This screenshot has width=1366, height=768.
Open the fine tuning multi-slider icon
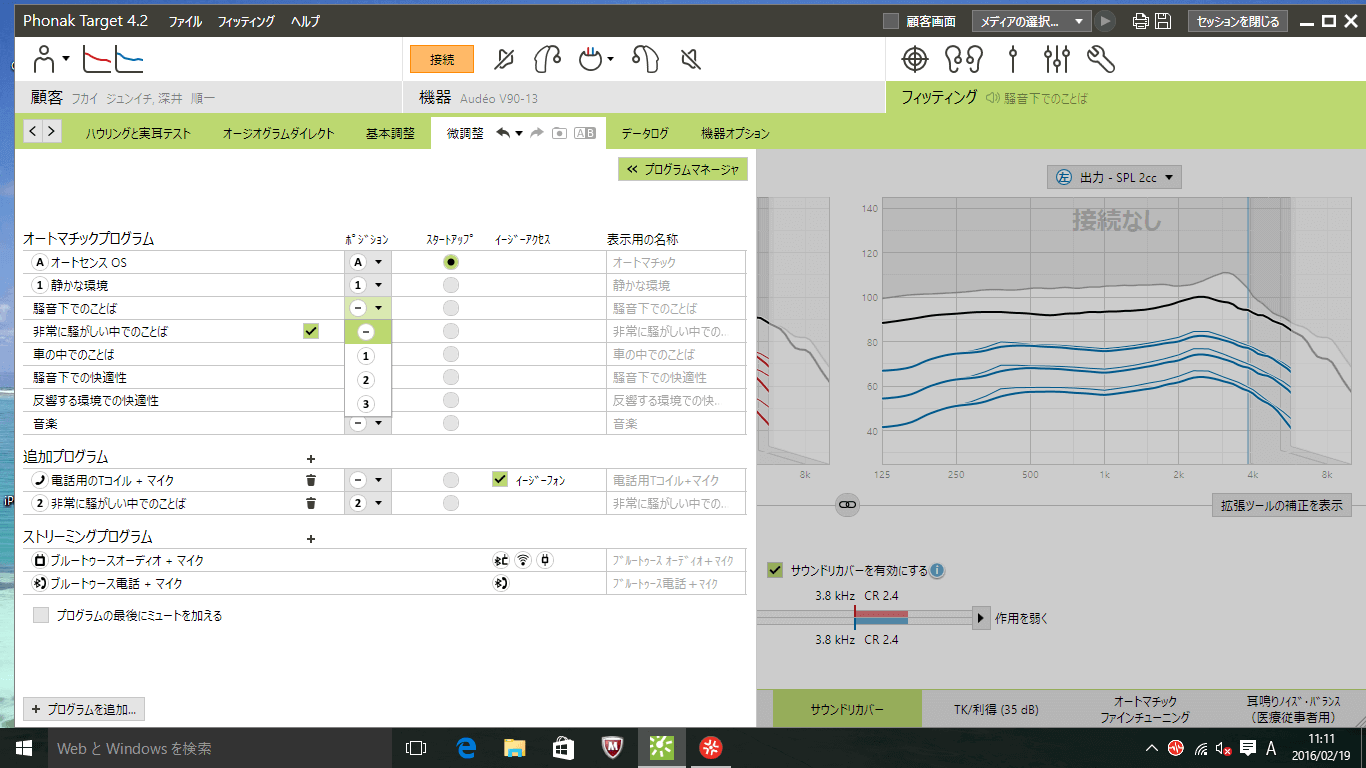pyautogui.click(x=1057, y=60)
